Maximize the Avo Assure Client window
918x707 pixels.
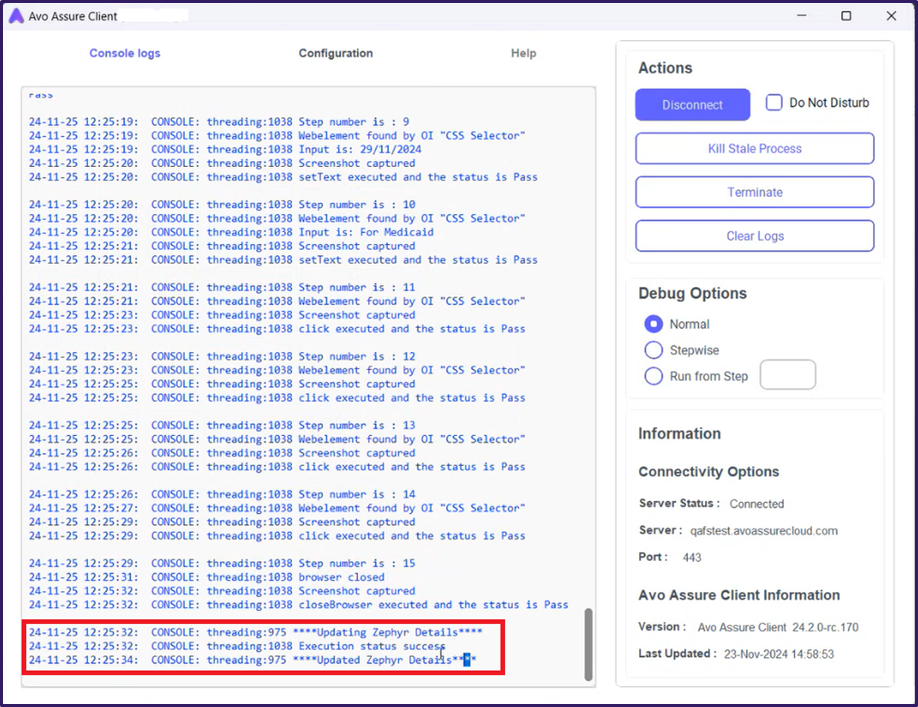pyautogui.click(x=846, y=16)
